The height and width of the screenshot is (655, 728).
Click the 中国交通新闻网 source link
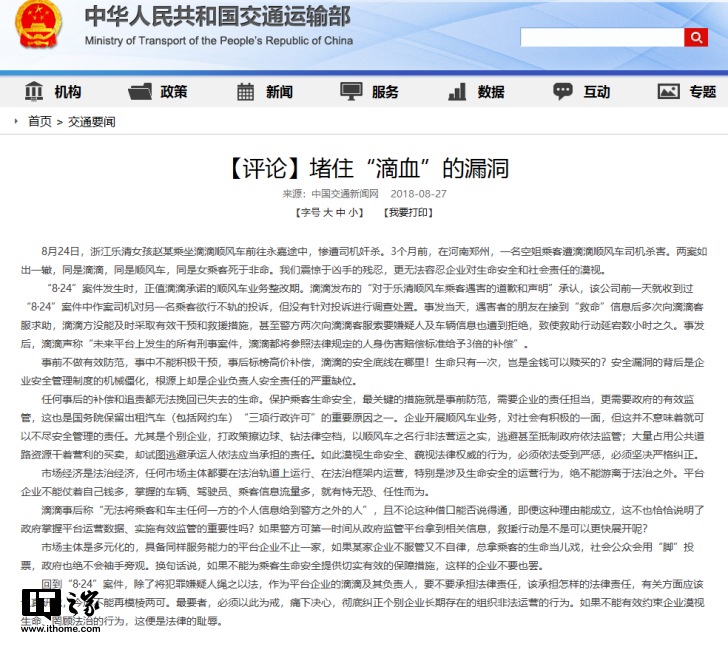tap(345, 194)
